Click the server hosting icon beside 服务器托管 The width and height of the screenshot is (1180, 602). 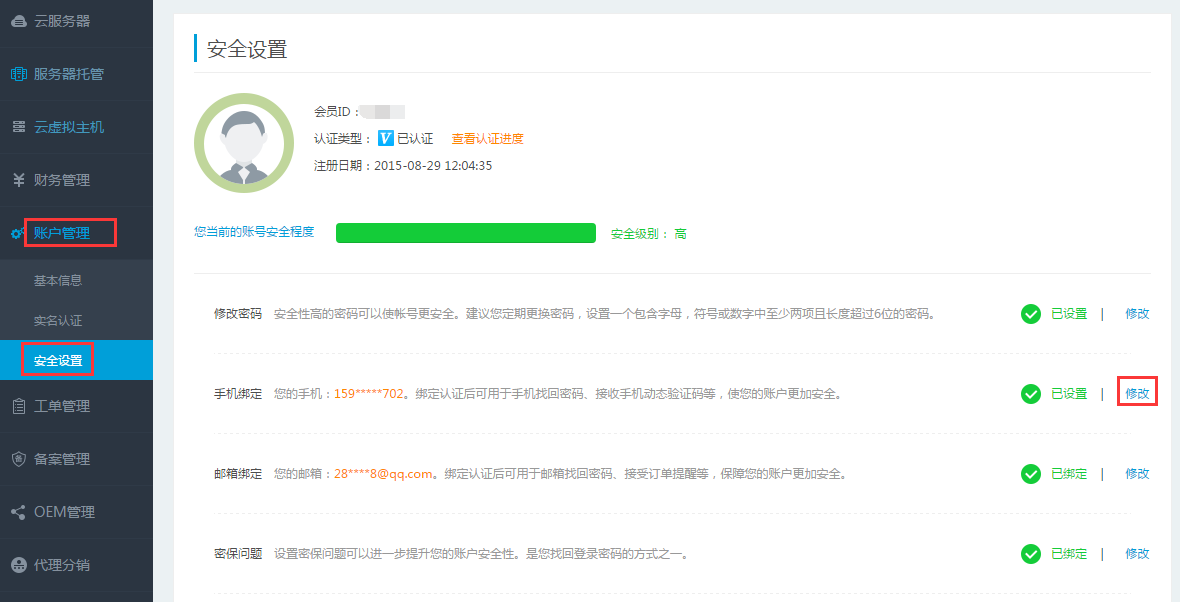click(x=18, y=74)
